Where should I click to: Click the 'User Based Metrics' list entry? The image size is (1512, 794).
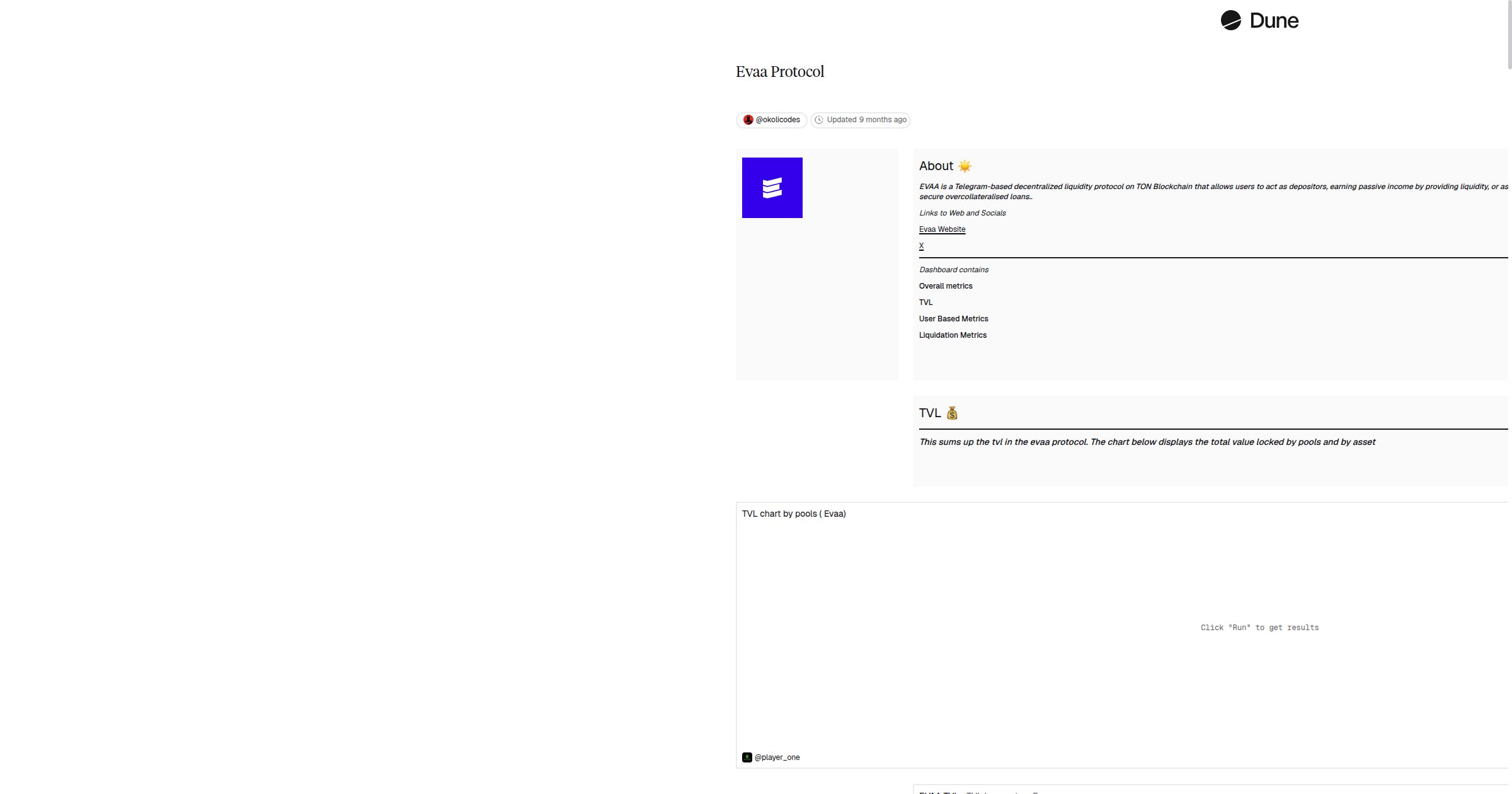coord(953,319)
